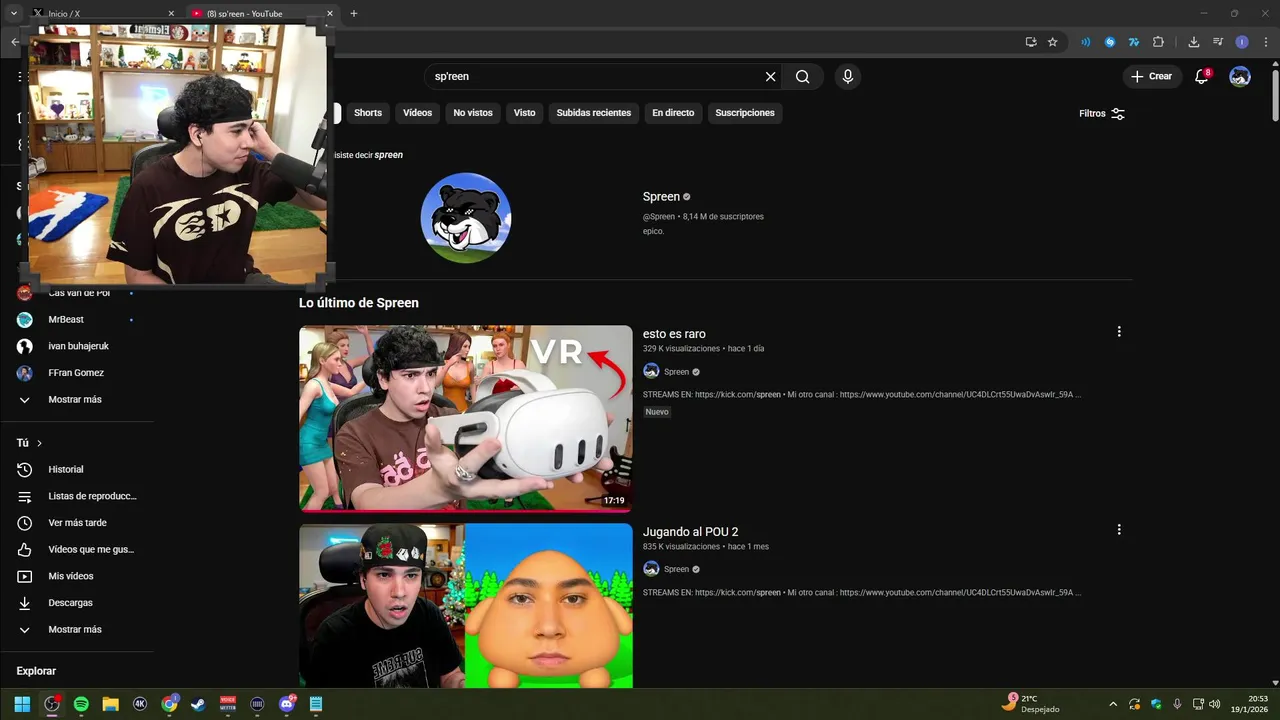
Task: Open more options for "esto es raro" video
Action: (x=1119, y=332)
